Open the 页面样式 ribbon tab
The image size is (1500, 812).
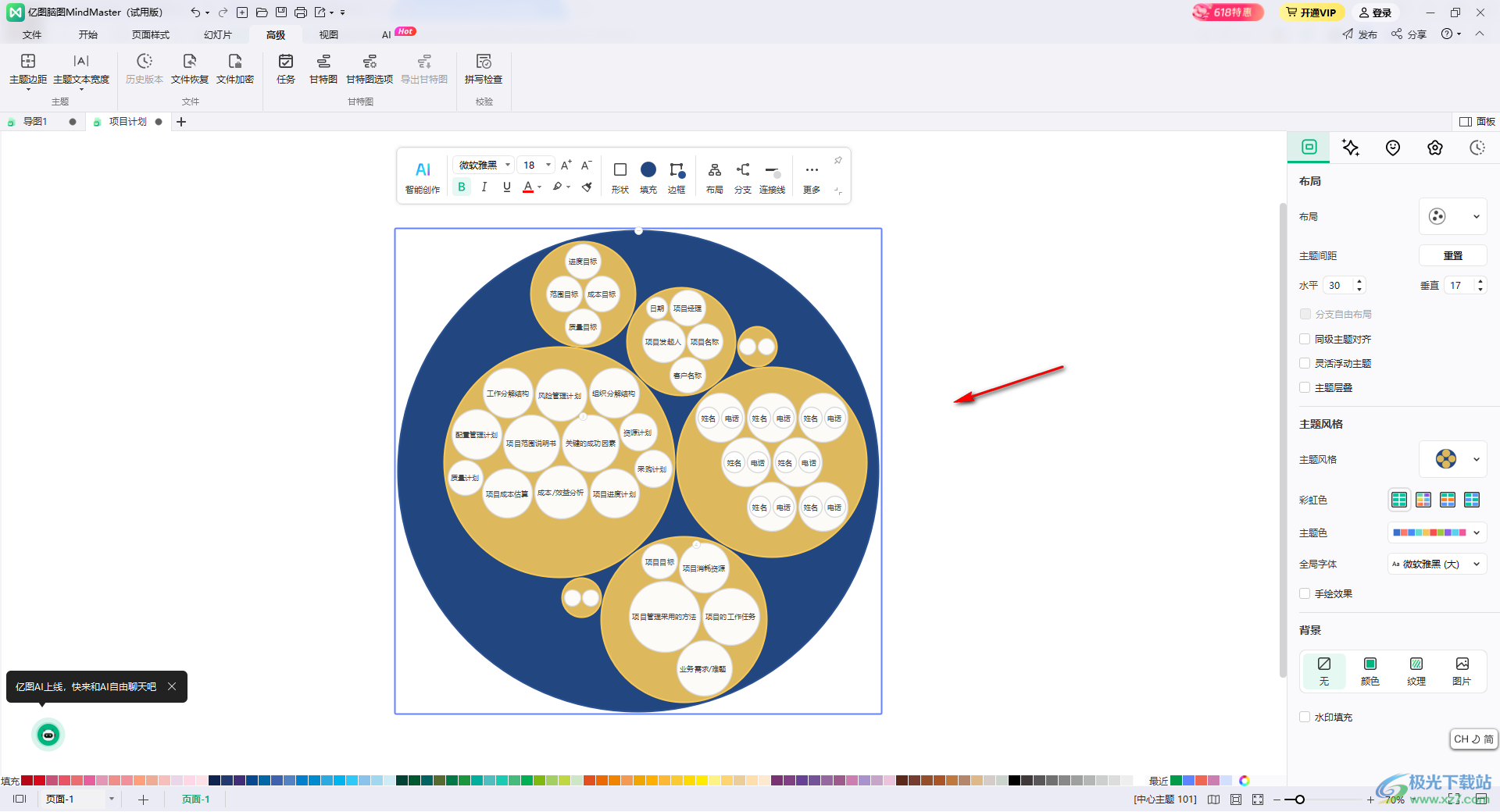tap(151, 34)
